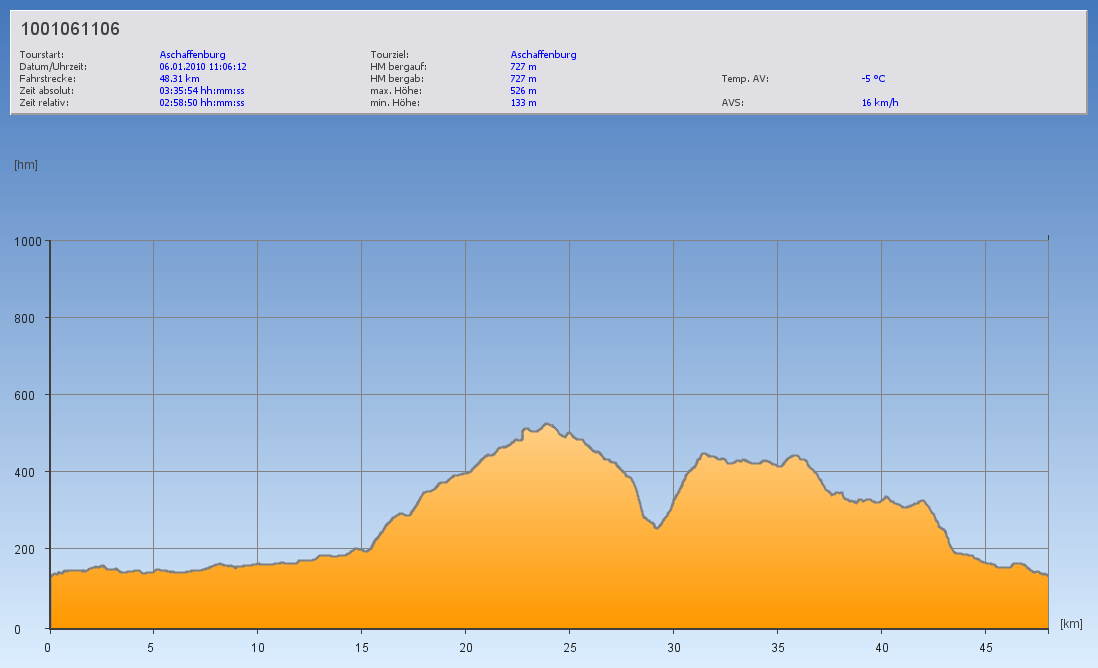
Task: Select the min. Höhe value 133 m
Action: pos(523,102)
